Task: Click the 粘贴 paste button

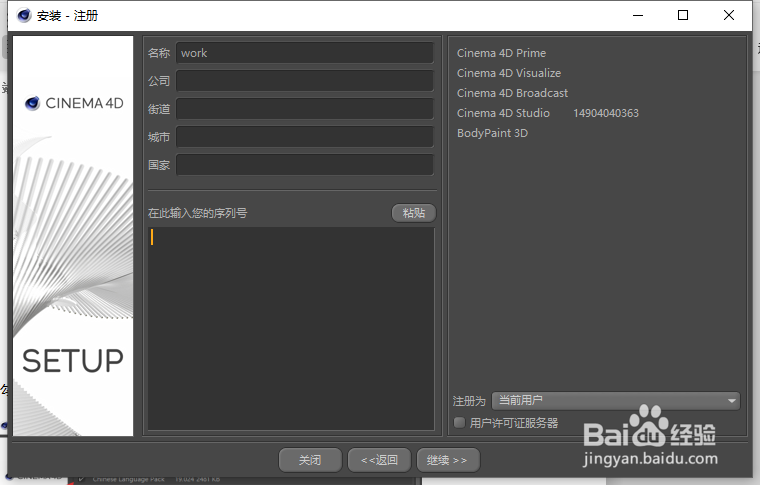Action: coord(413,213)
